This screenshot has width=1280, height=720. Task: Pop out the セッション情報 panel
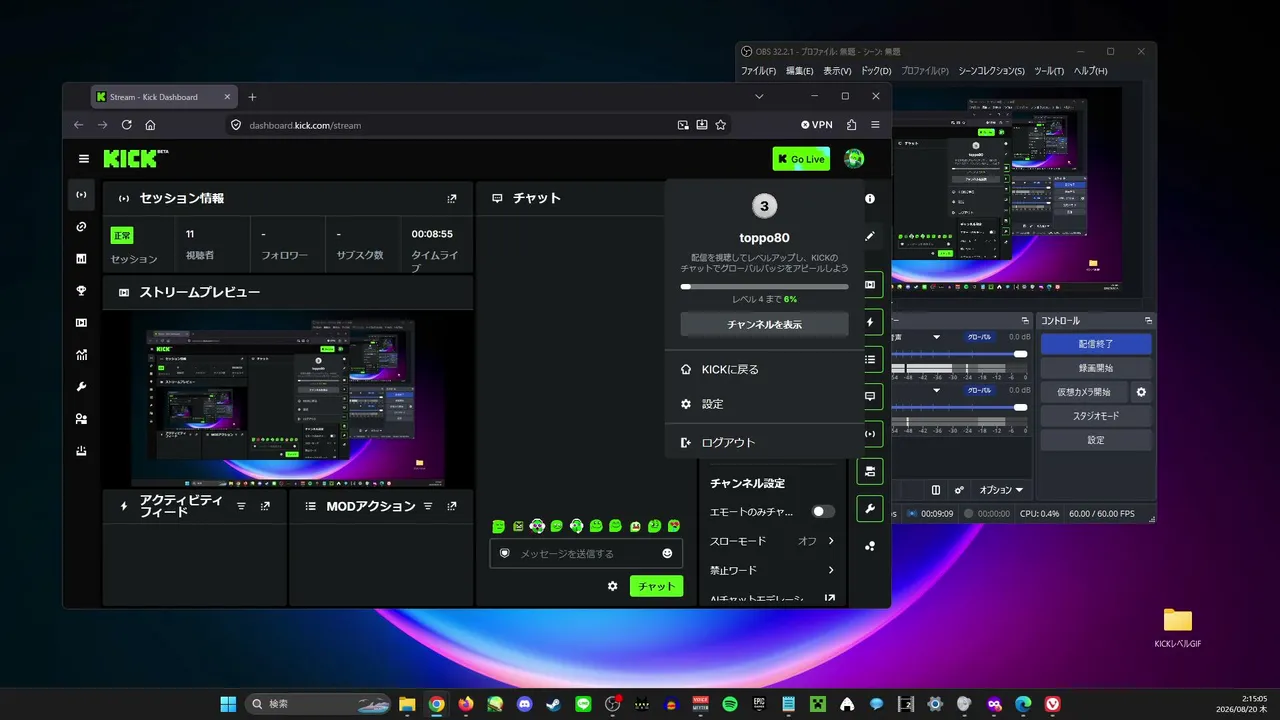tap(452, 199)
